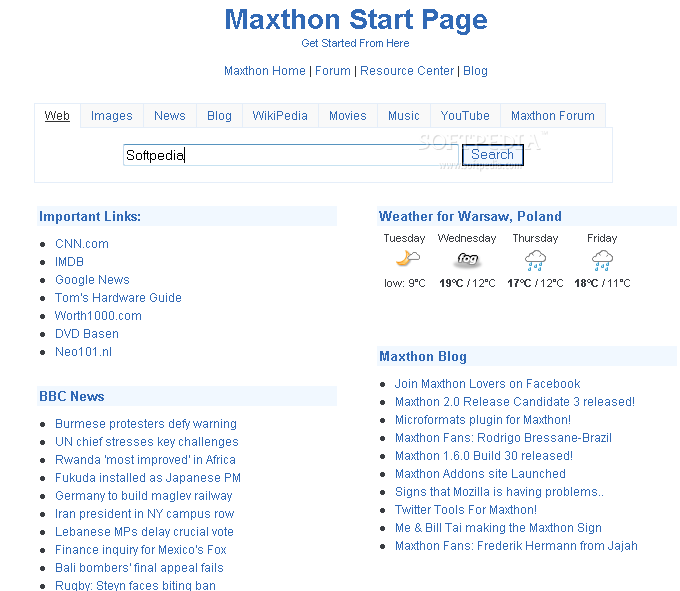Select the Web search tab
The image size is (680, 591).
[57, 116]
